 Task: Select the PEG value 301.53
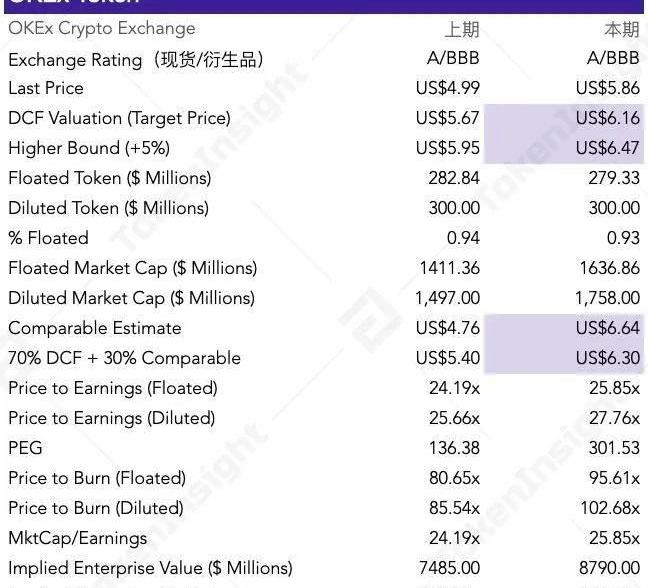tap(614, 448)
